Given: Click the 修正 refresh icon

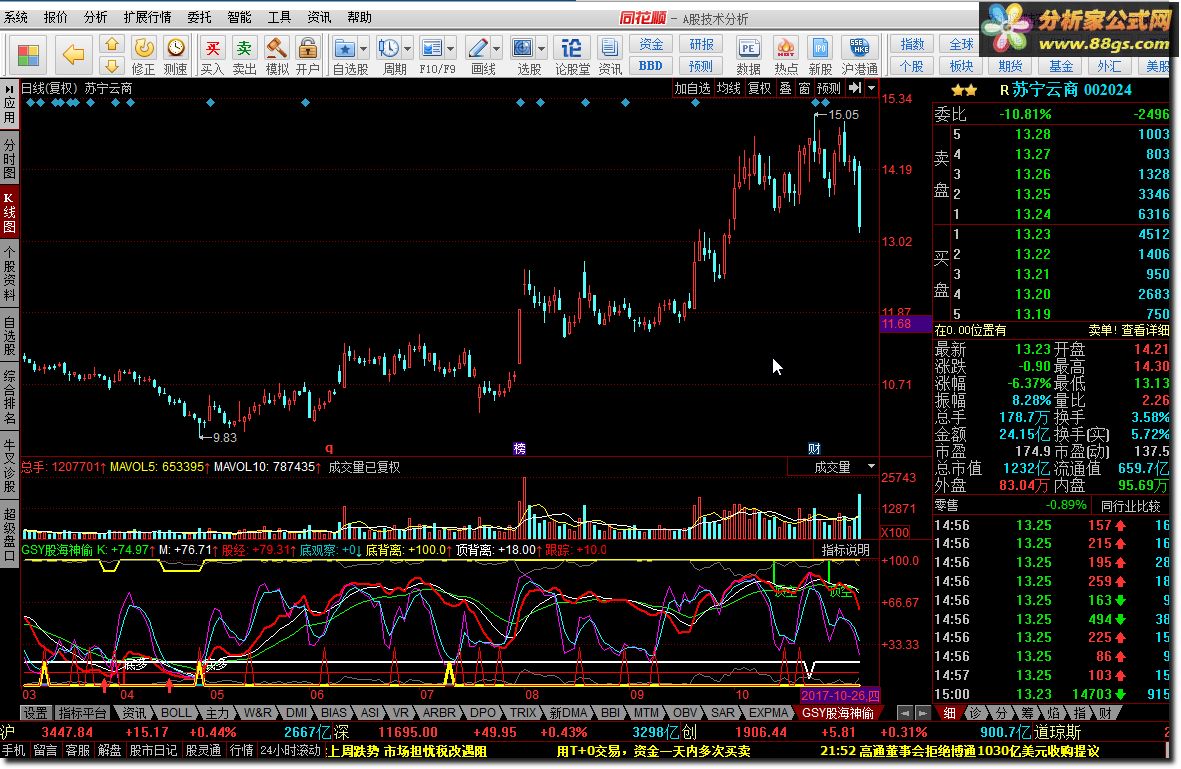Looking at the screenshot, I should tap(143, 48).
